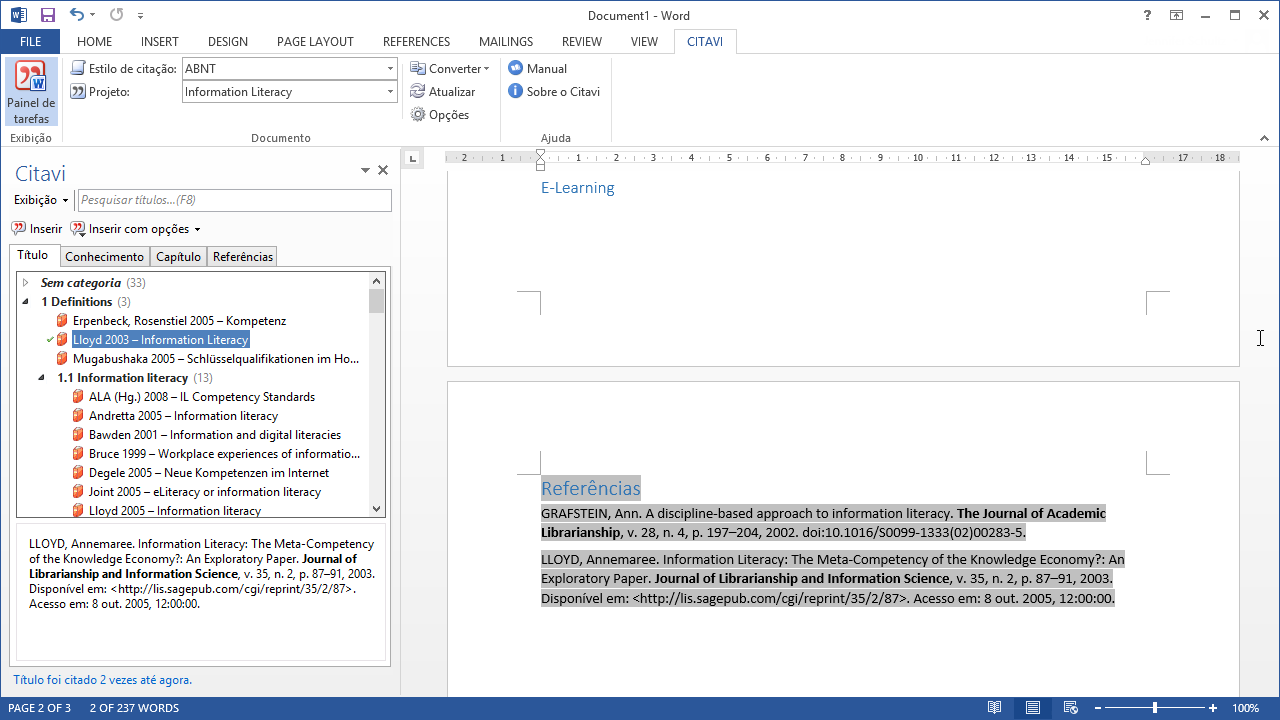Switch to the INSERT ribbon tab
Viewport: 1280px width, 720px height.
[160, 42]
